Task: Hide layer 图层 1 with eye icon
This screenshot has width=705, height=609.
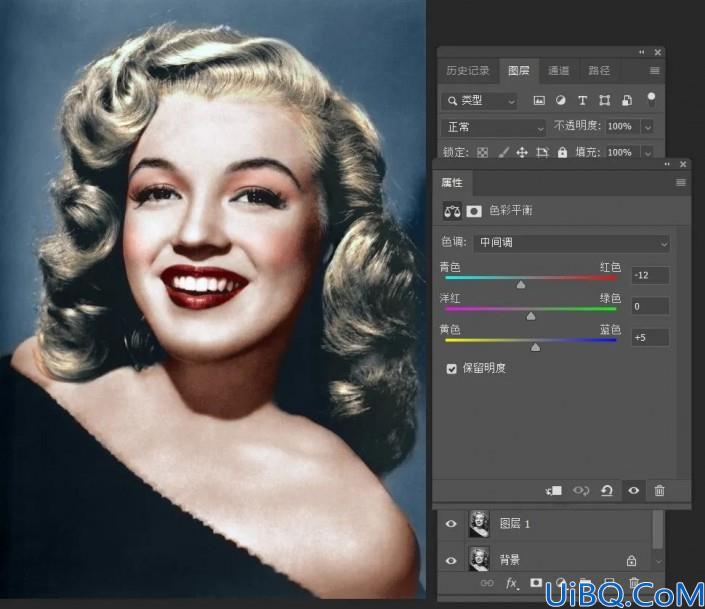Action: click(451, 524)
